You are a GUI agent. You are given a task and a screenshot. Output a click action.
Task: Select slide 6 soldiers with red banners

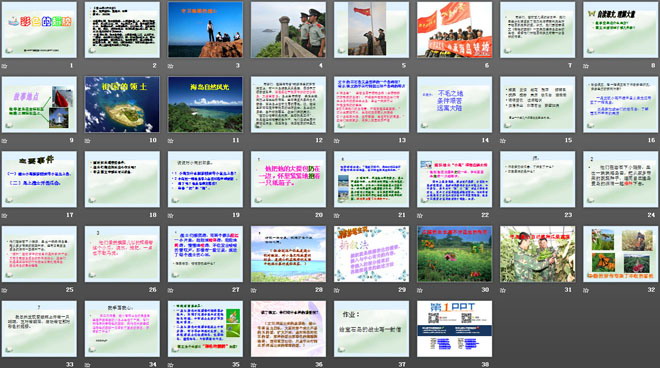pyautogui.click(x=454, y=29)
